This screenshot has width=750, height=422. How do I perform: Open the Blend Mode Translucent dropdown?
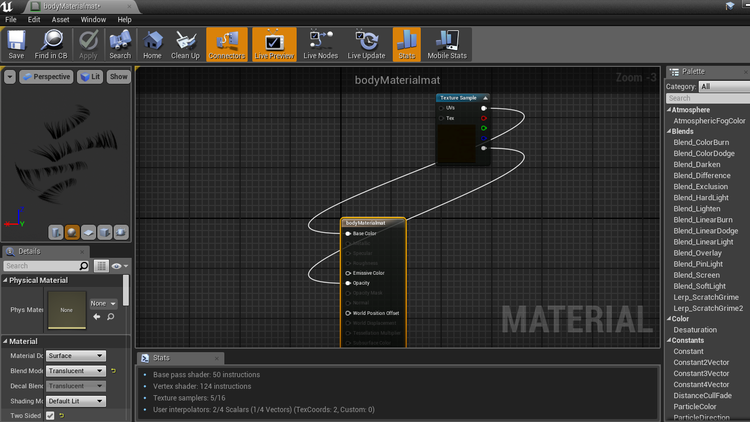pos(76,371)
